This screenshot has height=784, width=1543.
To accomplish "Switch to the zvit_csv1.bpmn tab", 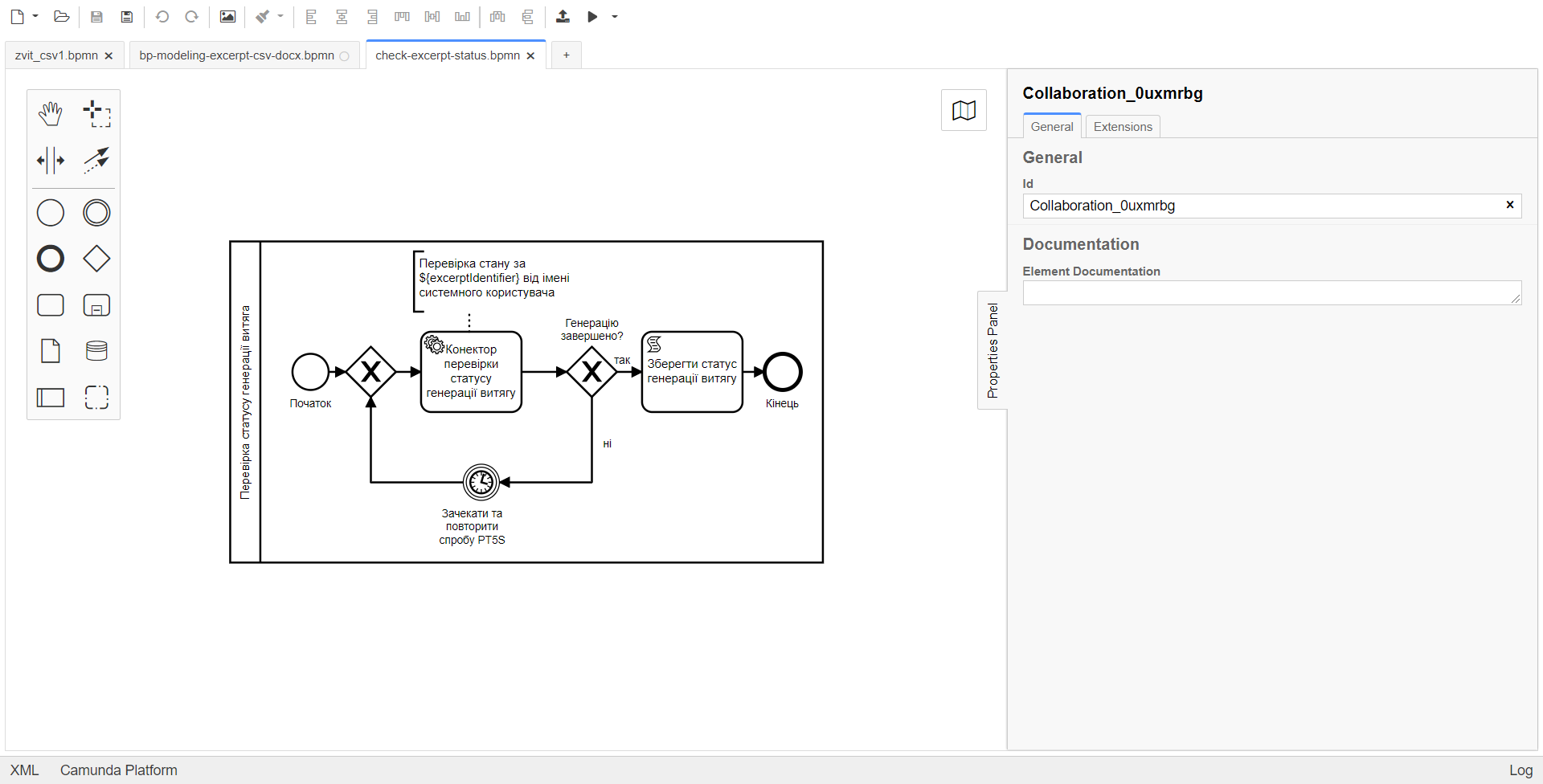I will coord(56,55).
